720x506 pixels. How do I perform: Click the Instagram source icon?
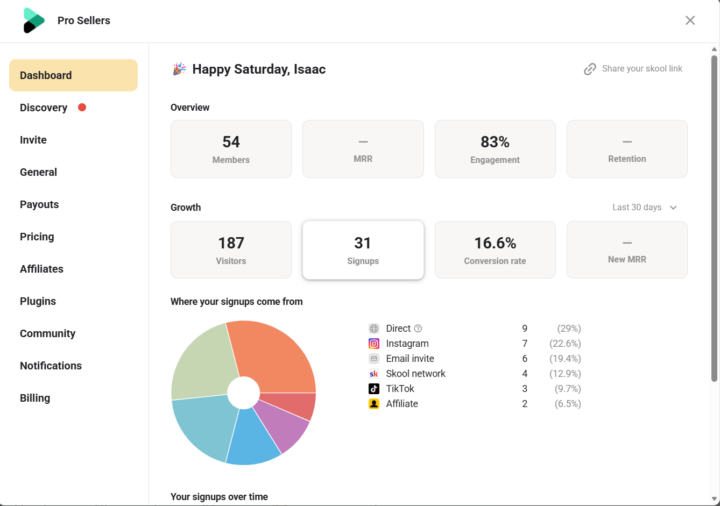coord(374,343)
